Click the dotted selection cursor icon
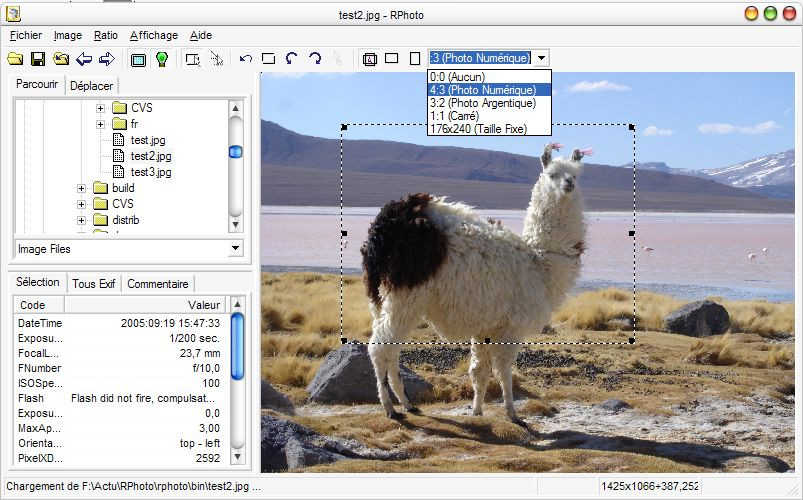This screenshot has width=803, height=500. click(x=217, y=59)
